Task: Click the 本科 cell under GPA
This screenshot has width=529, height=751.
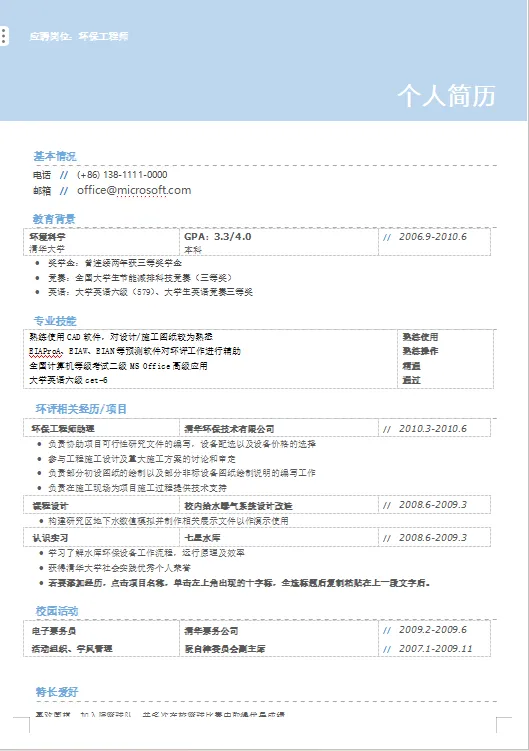Action: [193, 250]
